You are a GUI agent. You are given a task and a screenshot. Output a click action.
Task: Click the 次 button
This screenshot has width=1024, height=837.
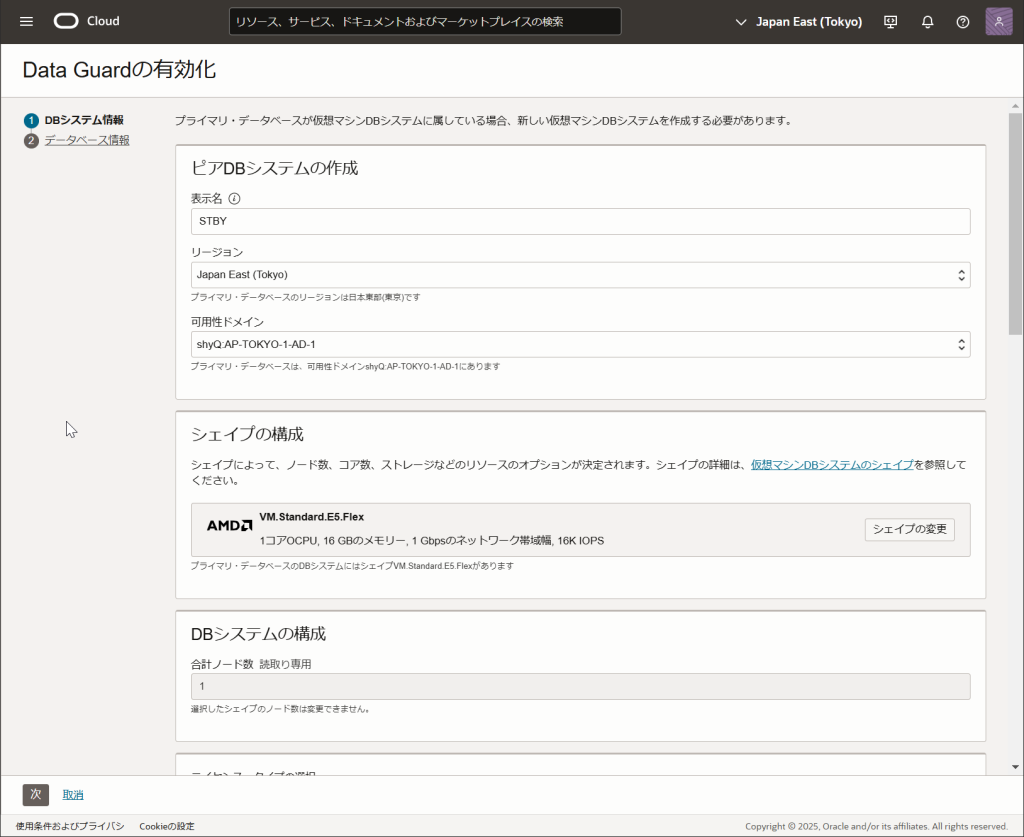coord(36,795)
